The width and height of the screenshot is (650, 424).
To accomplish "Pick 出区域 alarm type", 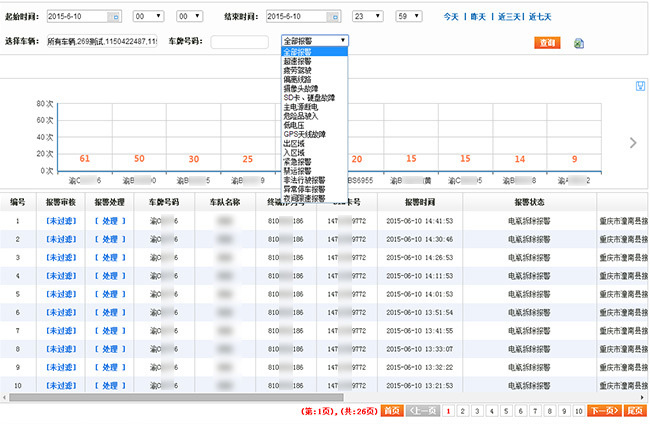I will click(294, 143).
